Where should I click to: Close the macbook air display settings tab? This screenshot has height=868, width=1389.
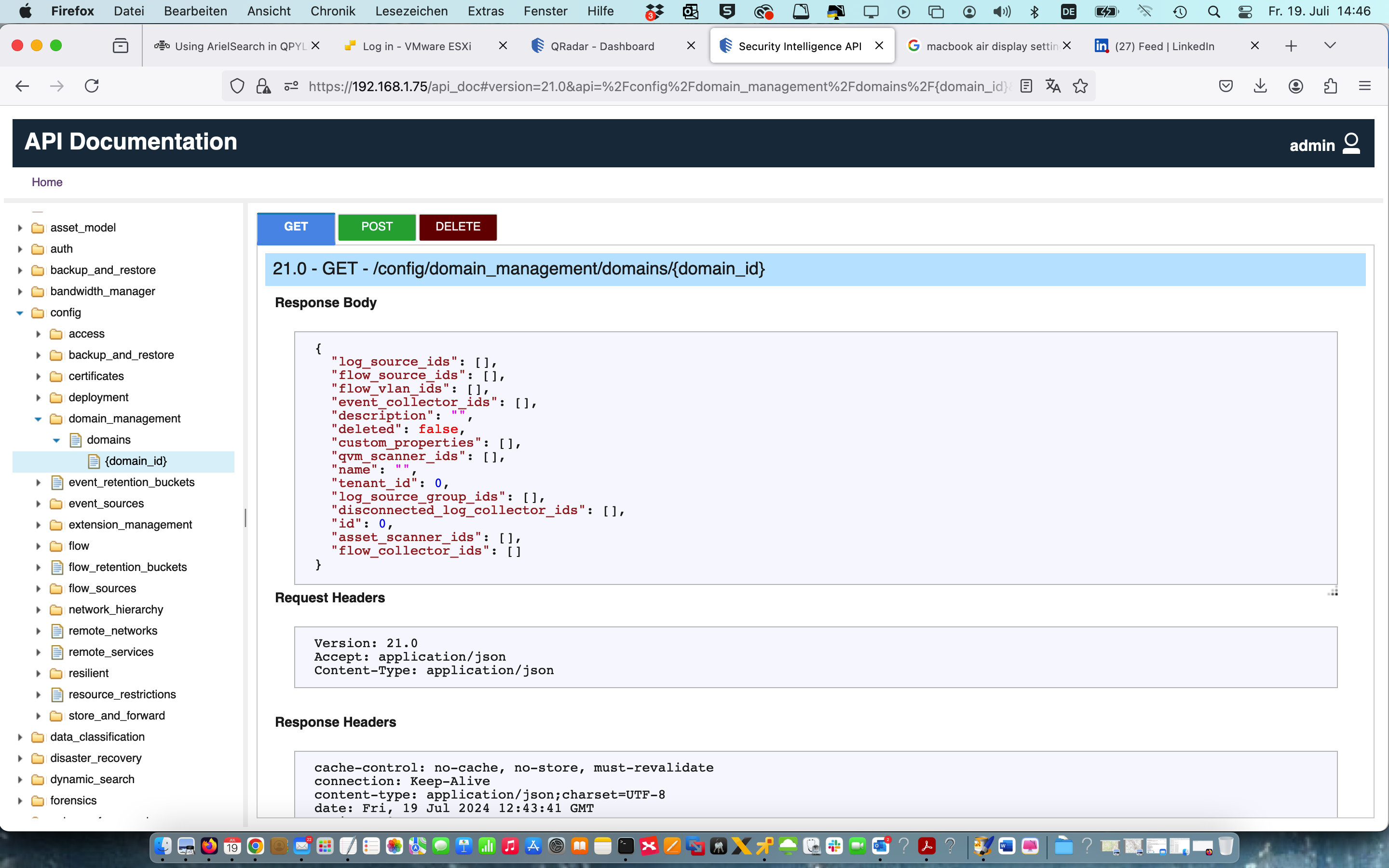(1066, 46)
